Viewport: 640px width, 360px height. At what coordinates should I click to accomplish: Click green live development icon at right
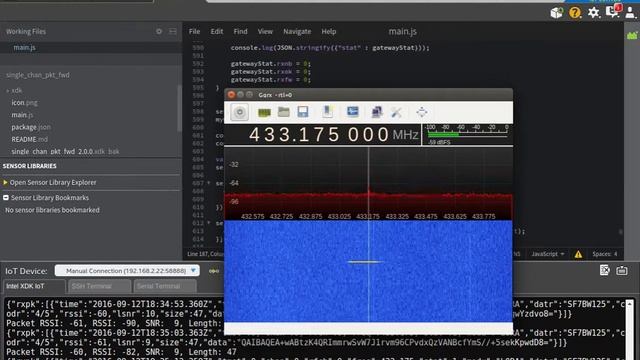point(632,36)
